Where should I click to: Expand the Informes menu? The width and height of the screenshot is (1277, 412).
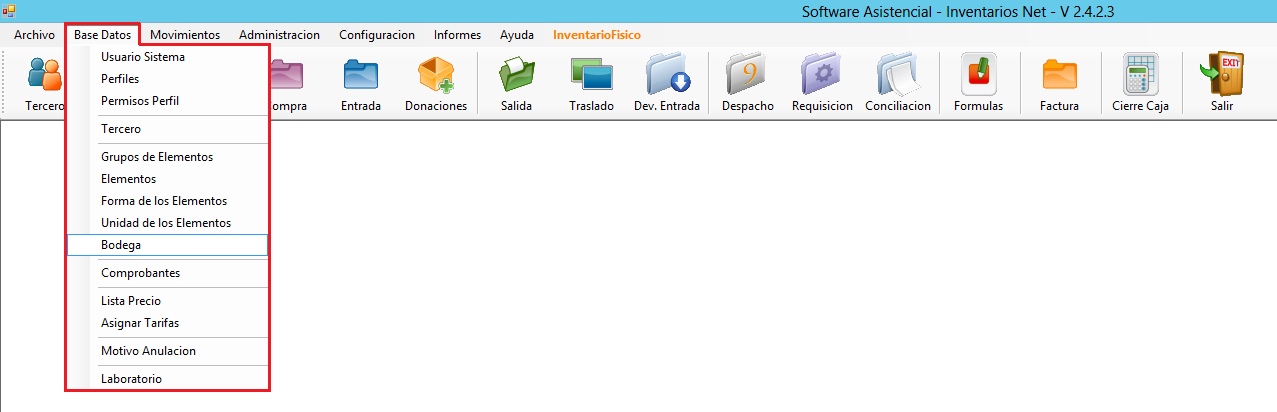click(x=457, y=35)
